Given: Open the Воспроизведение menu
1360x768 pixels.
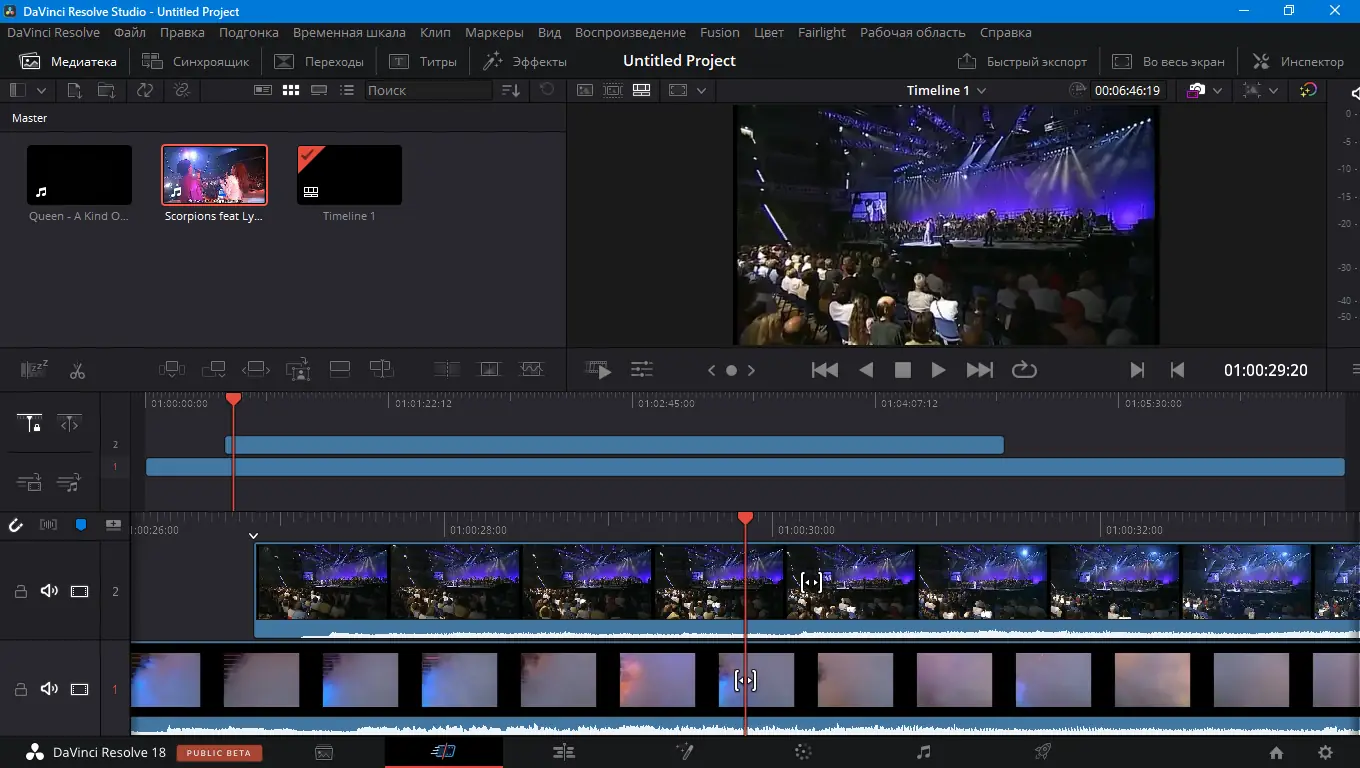Looking at the screenshot, I should tap(630, 32).
